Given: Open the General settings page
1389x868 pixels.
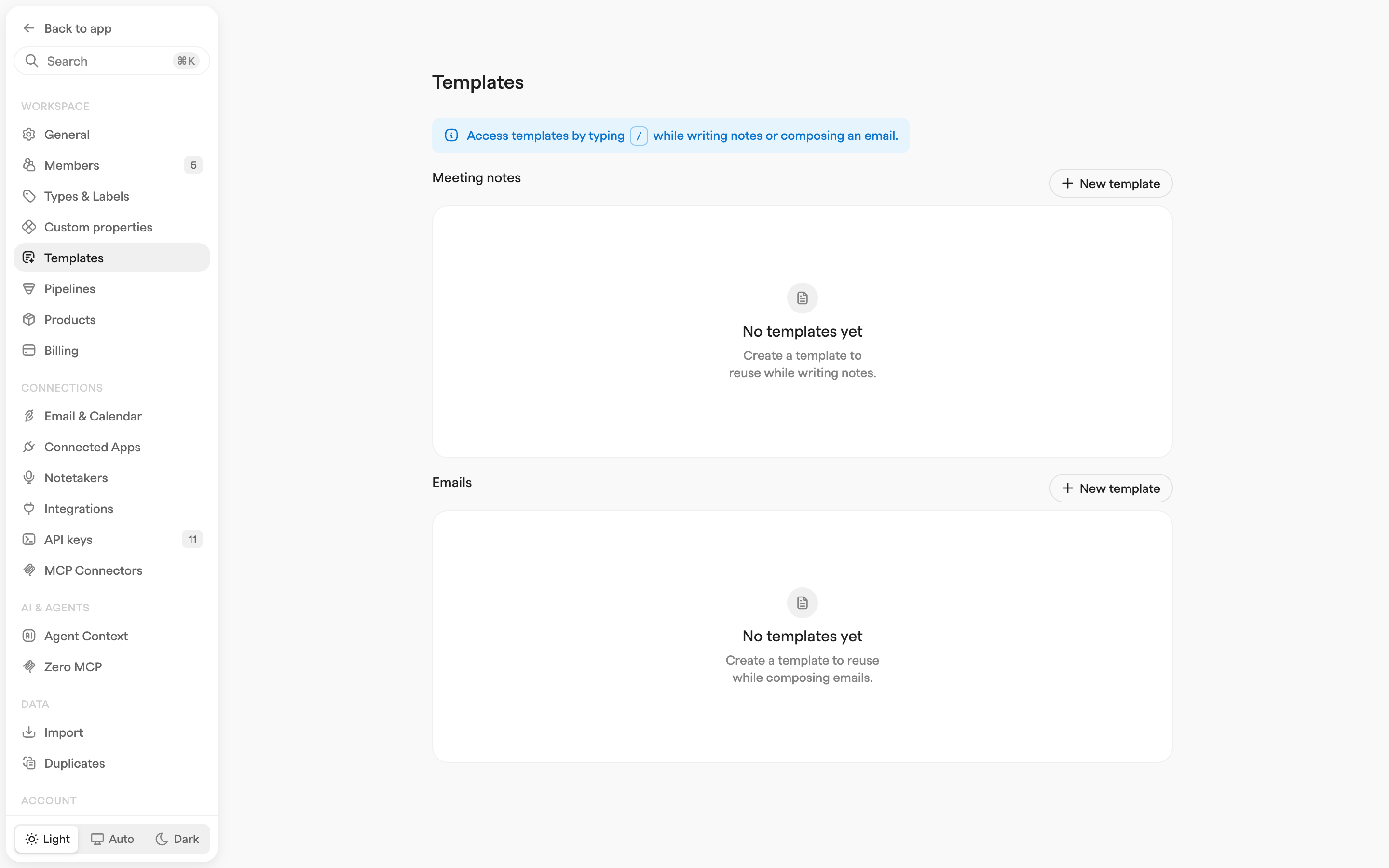Looking at the screenshot, I should [112, 135].
